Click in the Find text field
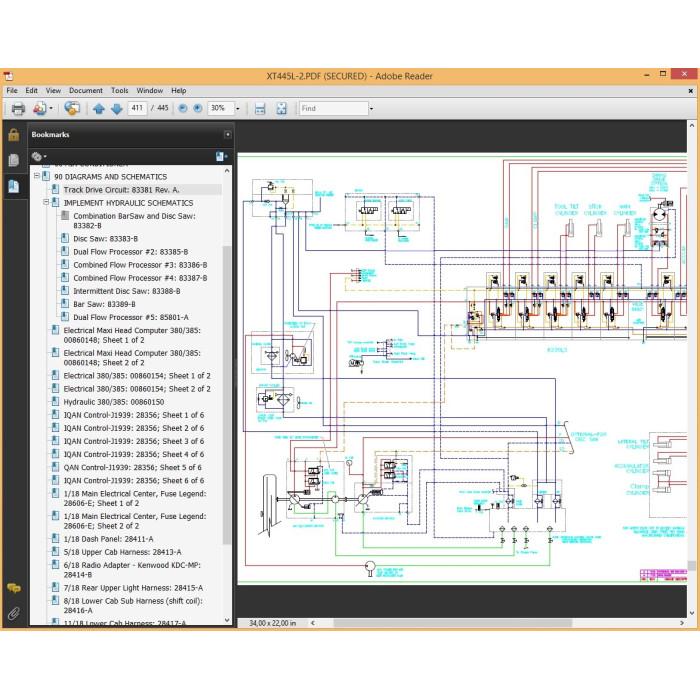The width and height of the screenshot is (700, 700). point(333,108)
